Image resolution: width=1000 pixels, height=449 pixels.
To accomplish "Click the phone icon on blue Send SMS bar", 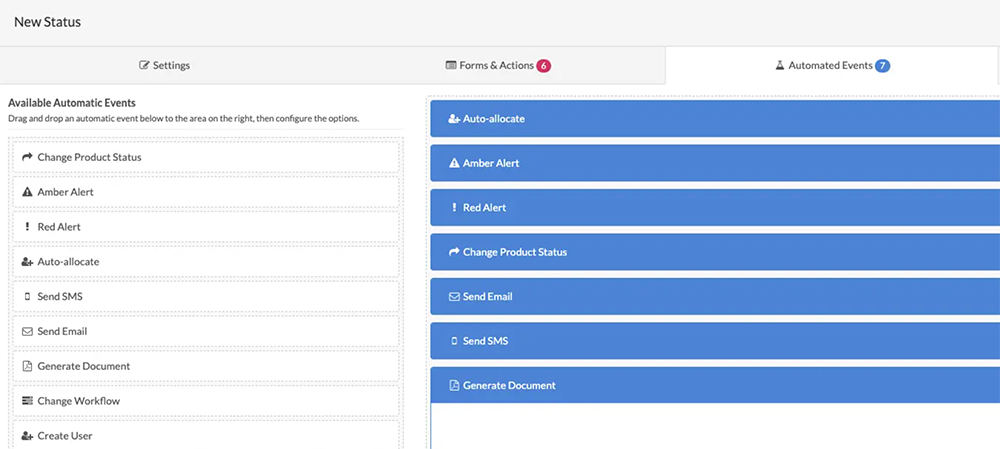I will (x=454, y=341).
